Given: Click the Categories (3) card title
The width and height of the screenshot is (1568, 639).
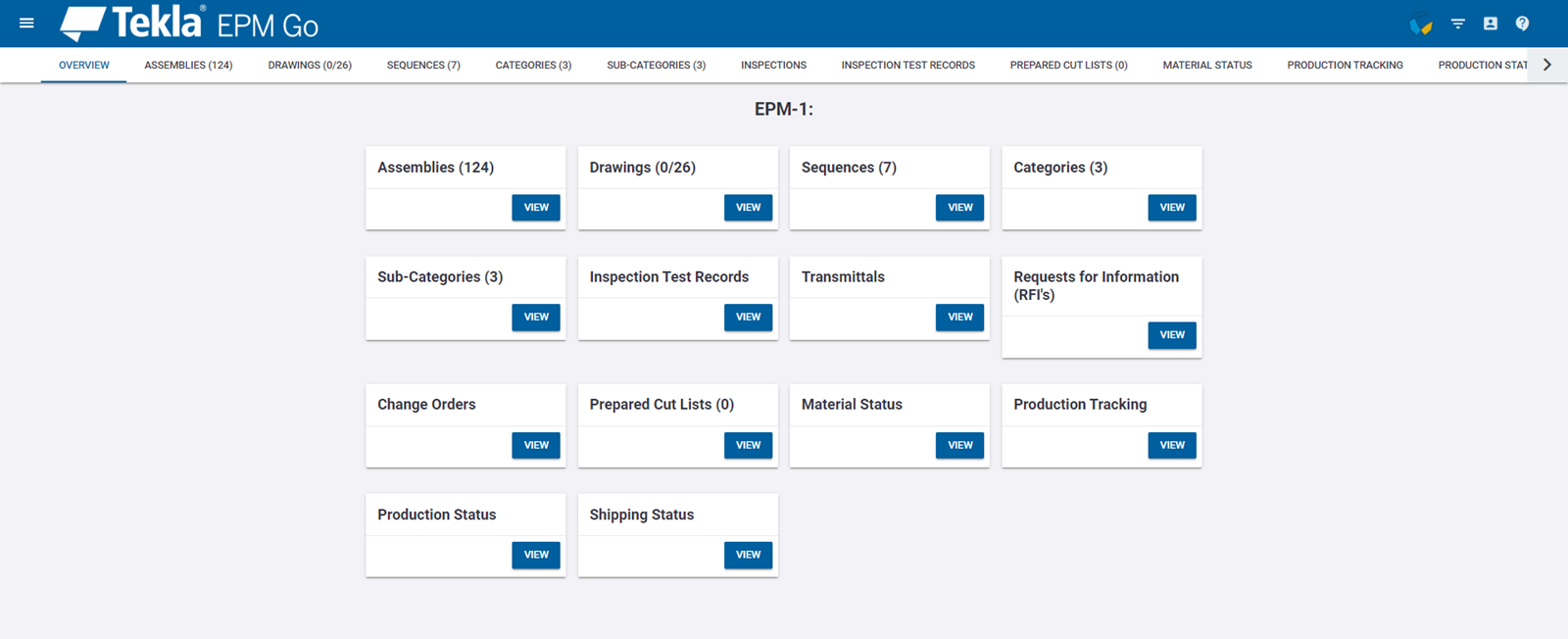Looking at the screenshot, I should [1060, 168].
